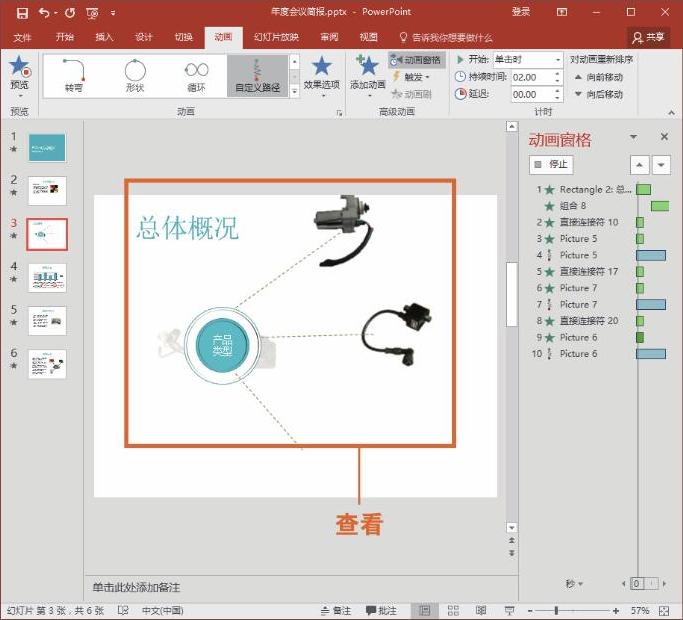
Task: Move animation up with pane up arrow
Action: coord(639,165)
